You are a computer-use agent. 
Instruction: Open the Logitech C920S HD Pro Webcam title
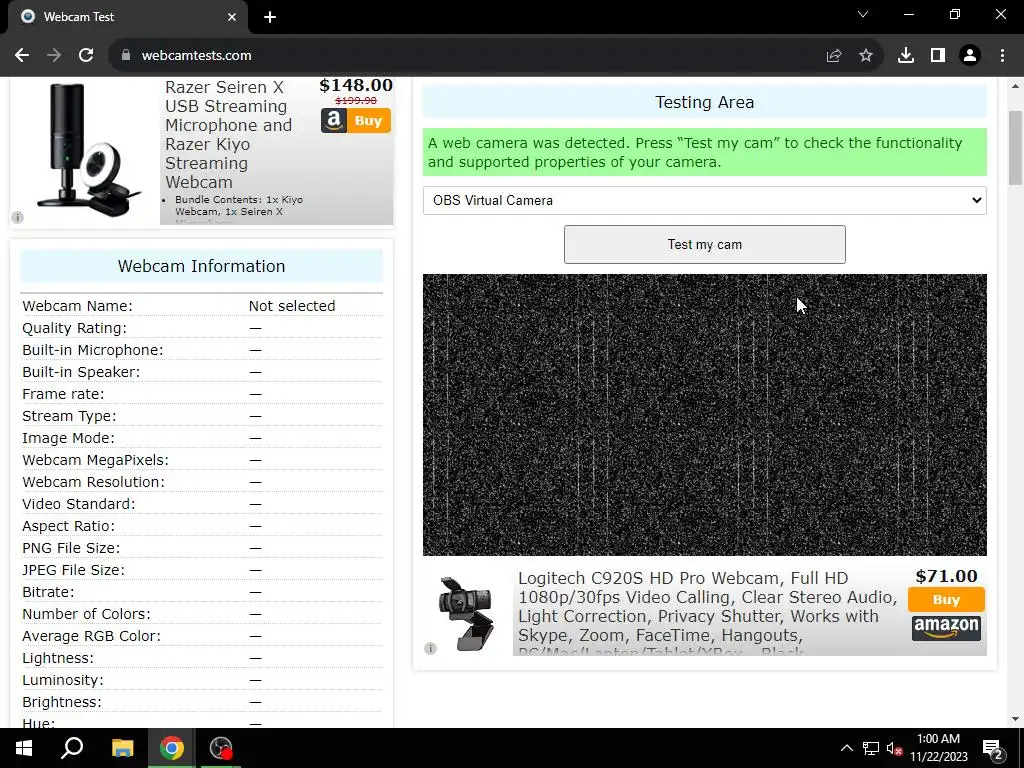coord(707,607)
